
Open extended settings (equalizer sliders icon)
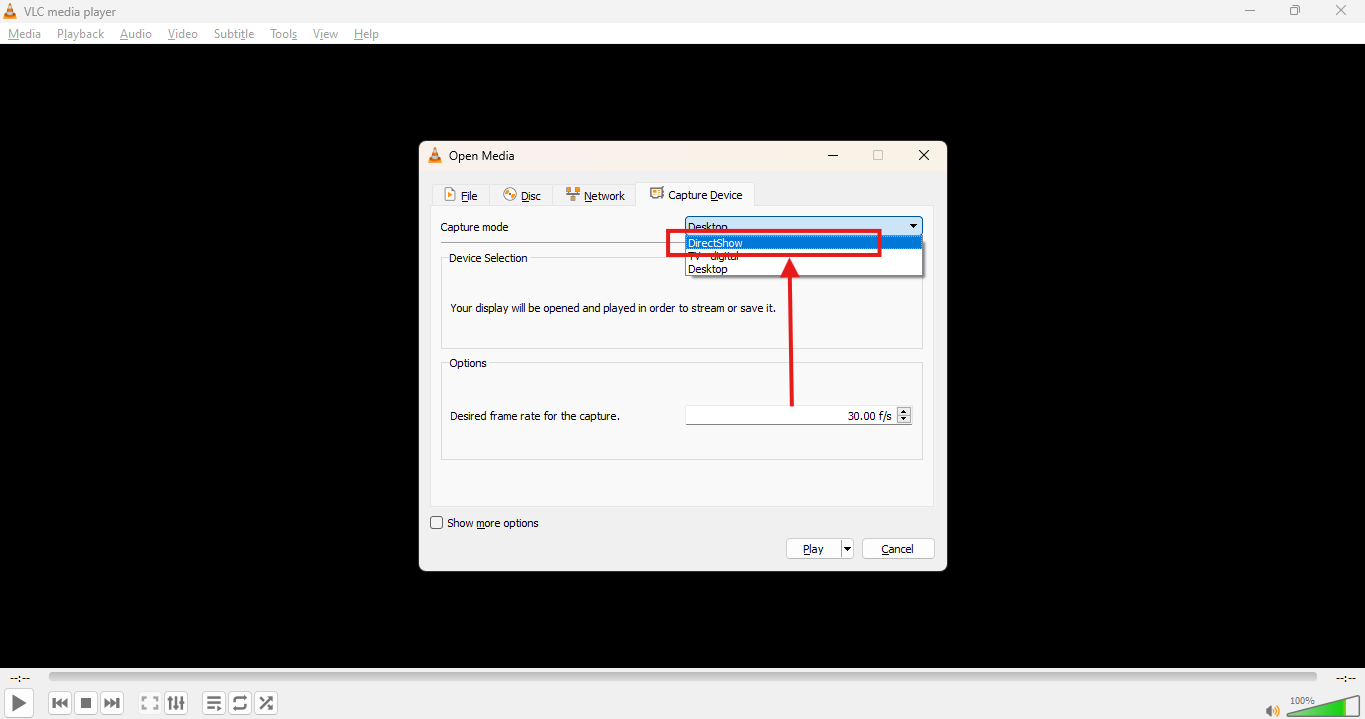[x=176, y=703]
